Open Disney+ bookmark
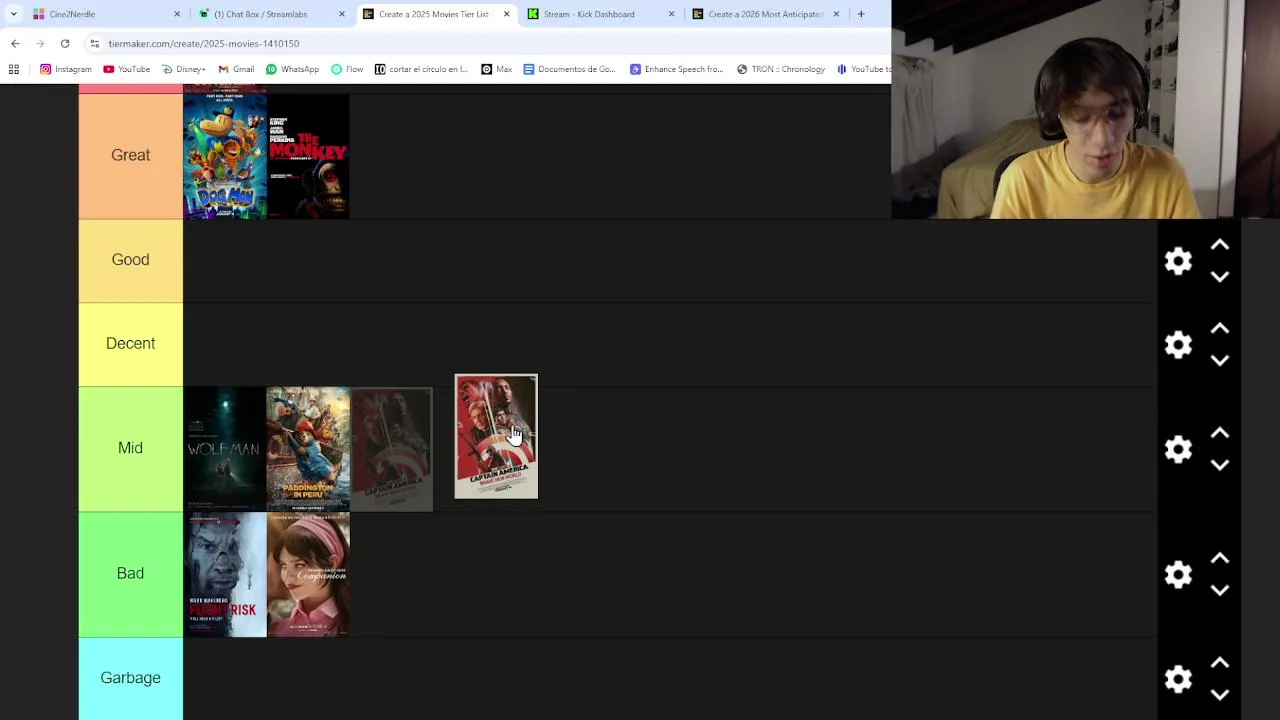 184,69
